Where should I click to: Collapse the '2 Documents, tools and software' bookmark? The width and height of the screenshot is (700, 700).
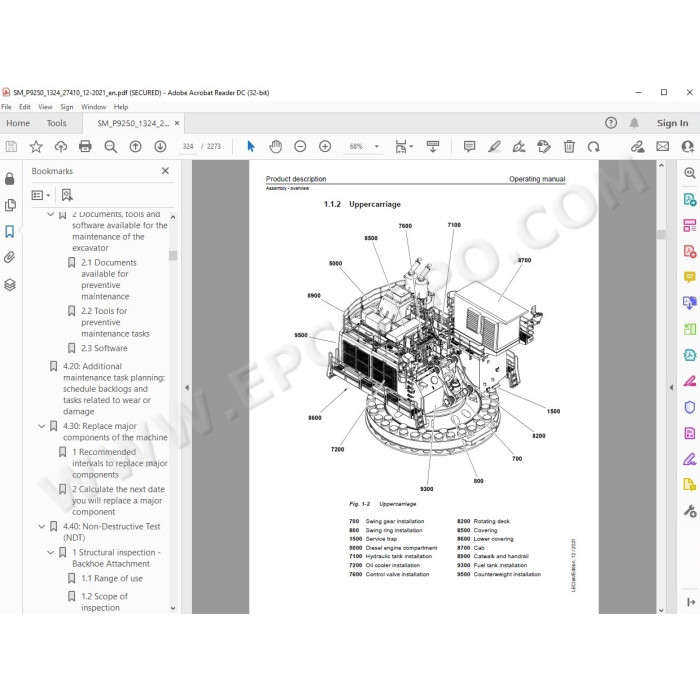(x=50, y=214)
